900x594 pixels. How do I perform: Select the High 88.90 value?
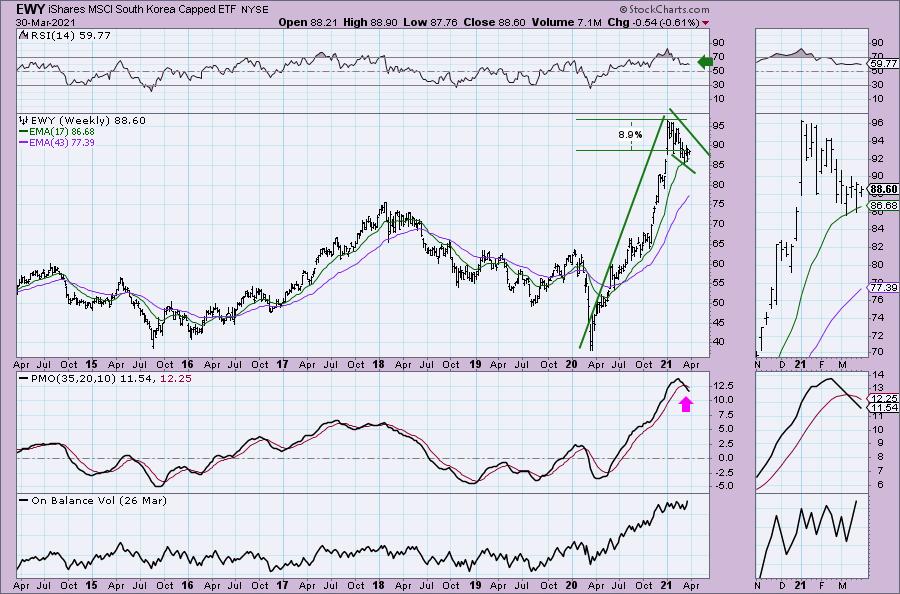click(x=370, y=22)
